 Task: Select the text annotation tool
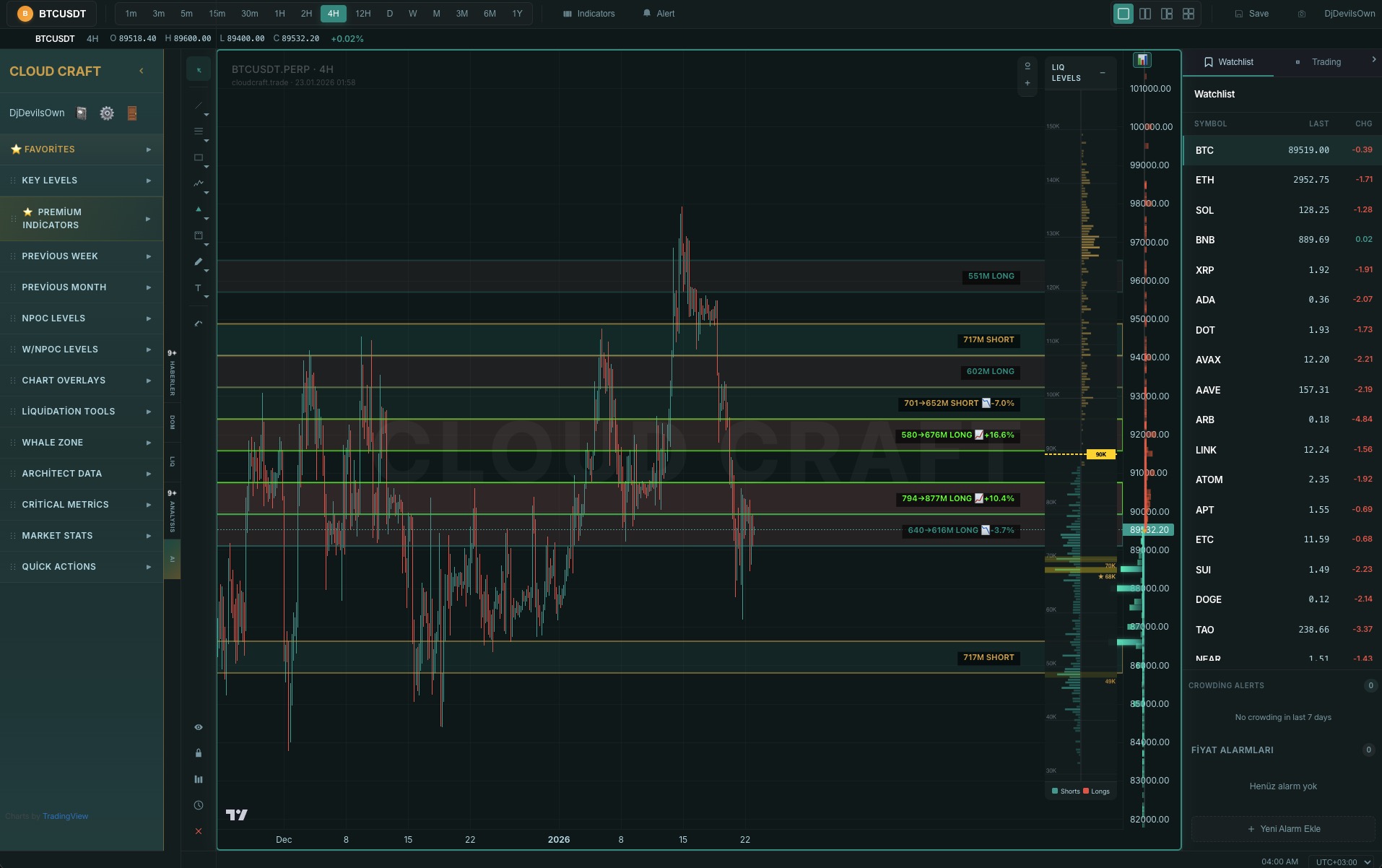click(199, 287)
